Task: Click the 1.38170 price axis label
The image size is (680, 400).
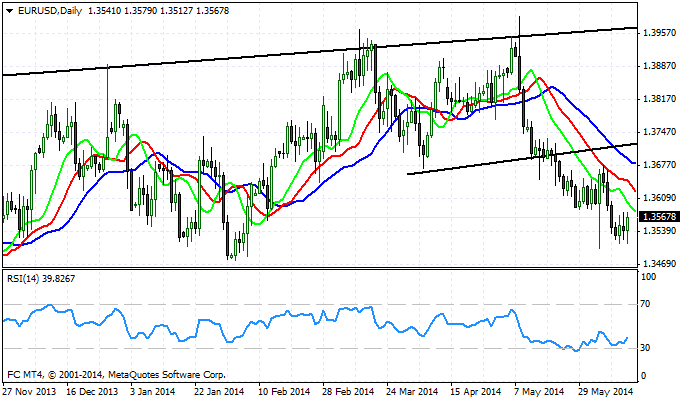Action: tap(660, 99)
